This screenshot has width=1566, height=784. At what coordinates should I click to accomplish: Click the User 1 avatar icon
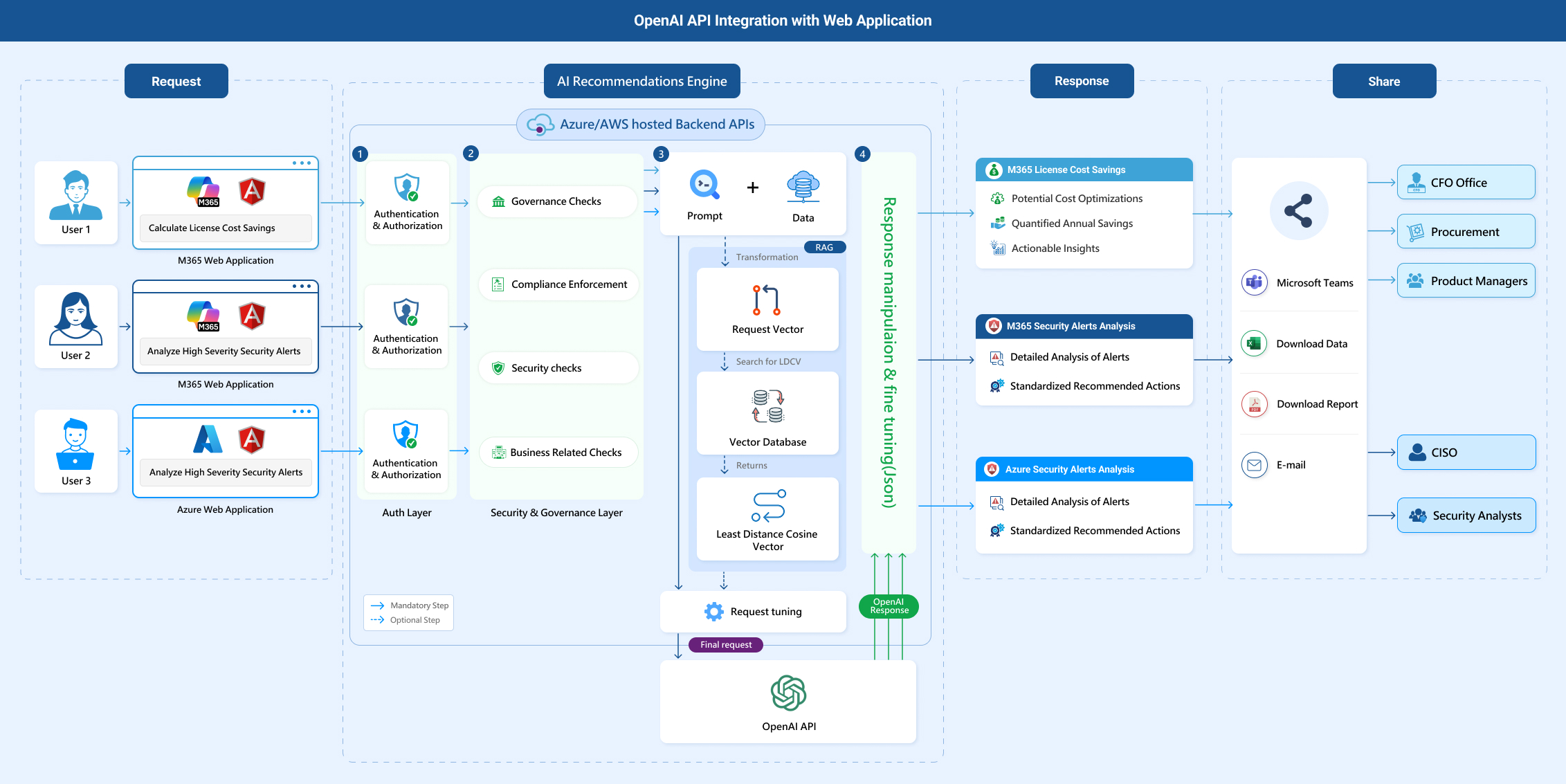76,195
